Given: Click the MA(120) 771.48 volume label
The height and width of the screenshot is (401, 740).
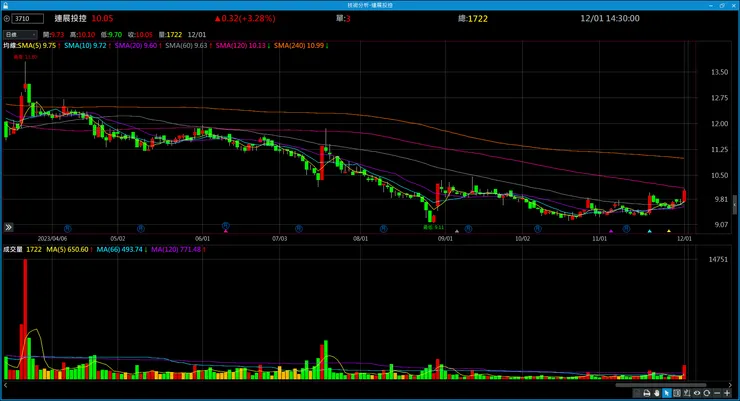Looking at the screenshot, I should 176,250.
